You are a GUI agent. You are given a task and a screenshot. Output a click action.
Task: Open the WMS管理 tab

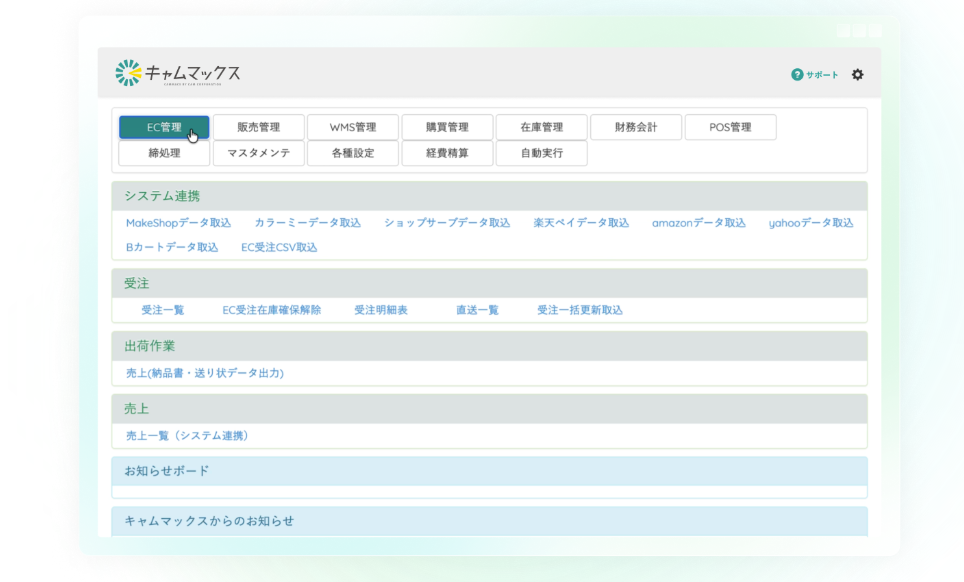[x=353, y=127]
